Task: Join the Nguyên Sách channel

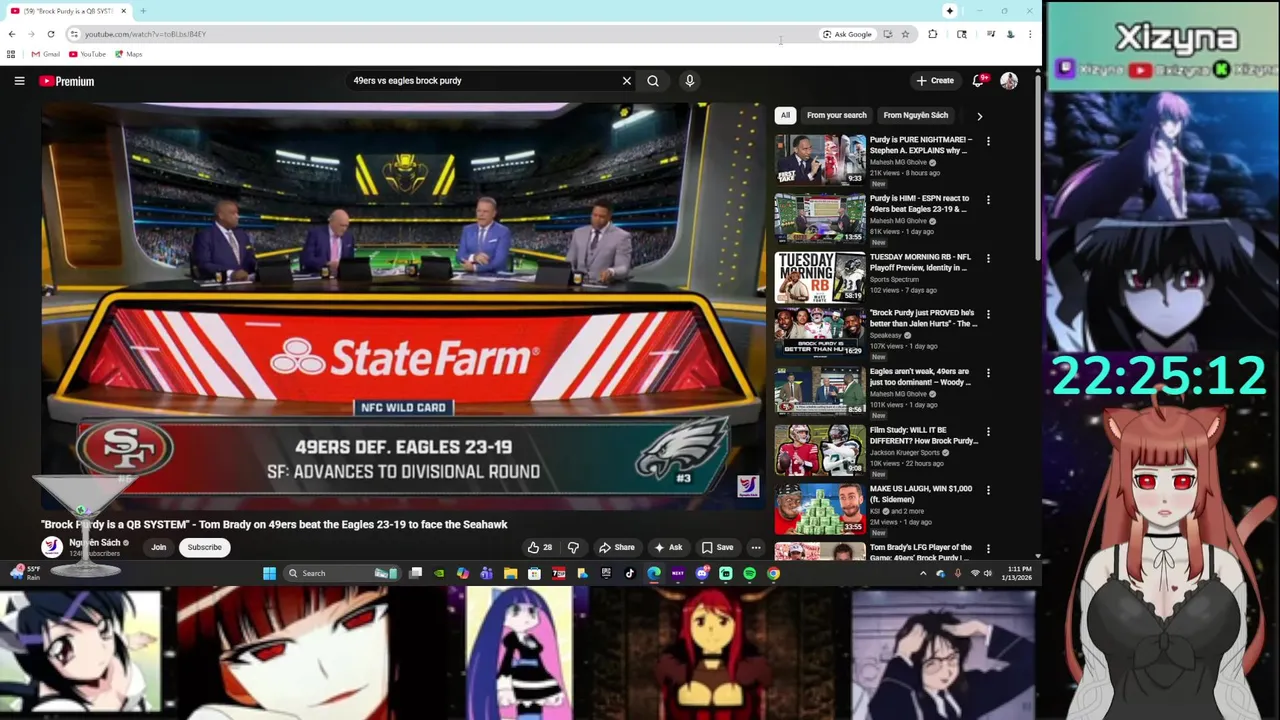Action: [x=158, y=547]
